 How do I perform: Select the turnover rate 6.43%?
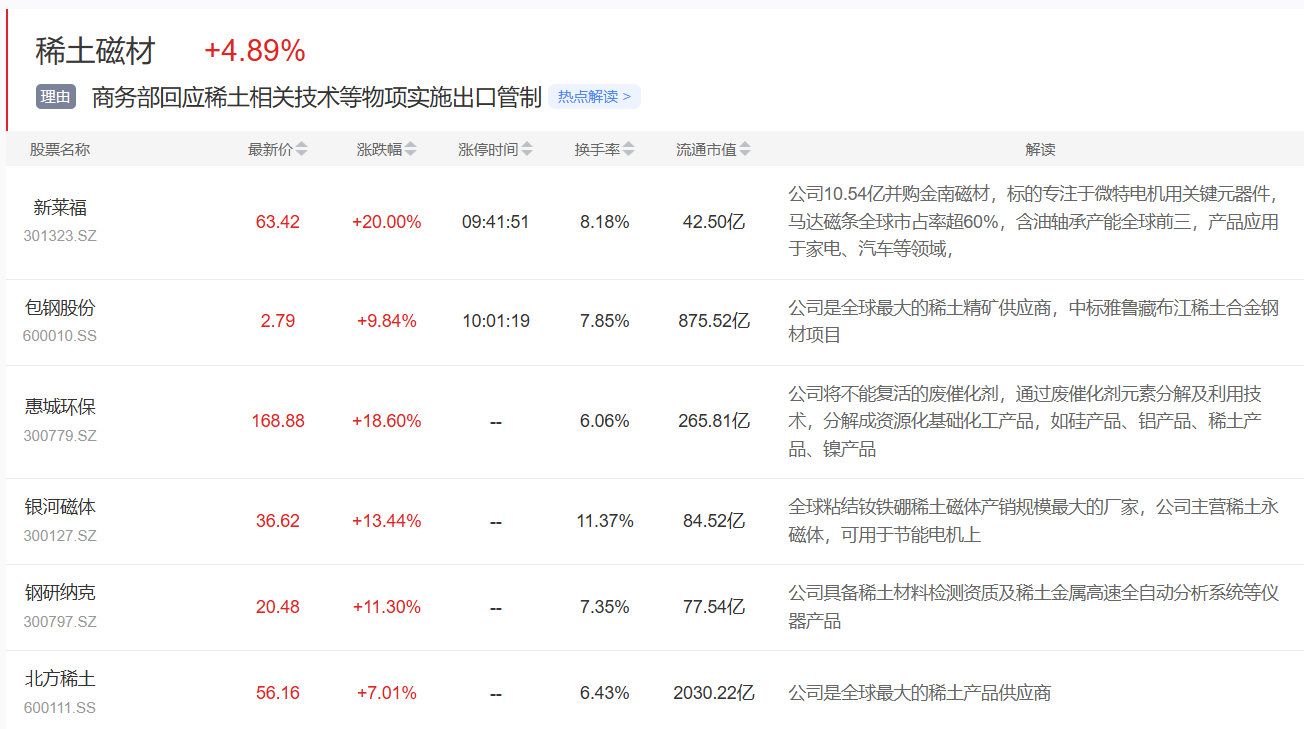(x=605, y=693)
